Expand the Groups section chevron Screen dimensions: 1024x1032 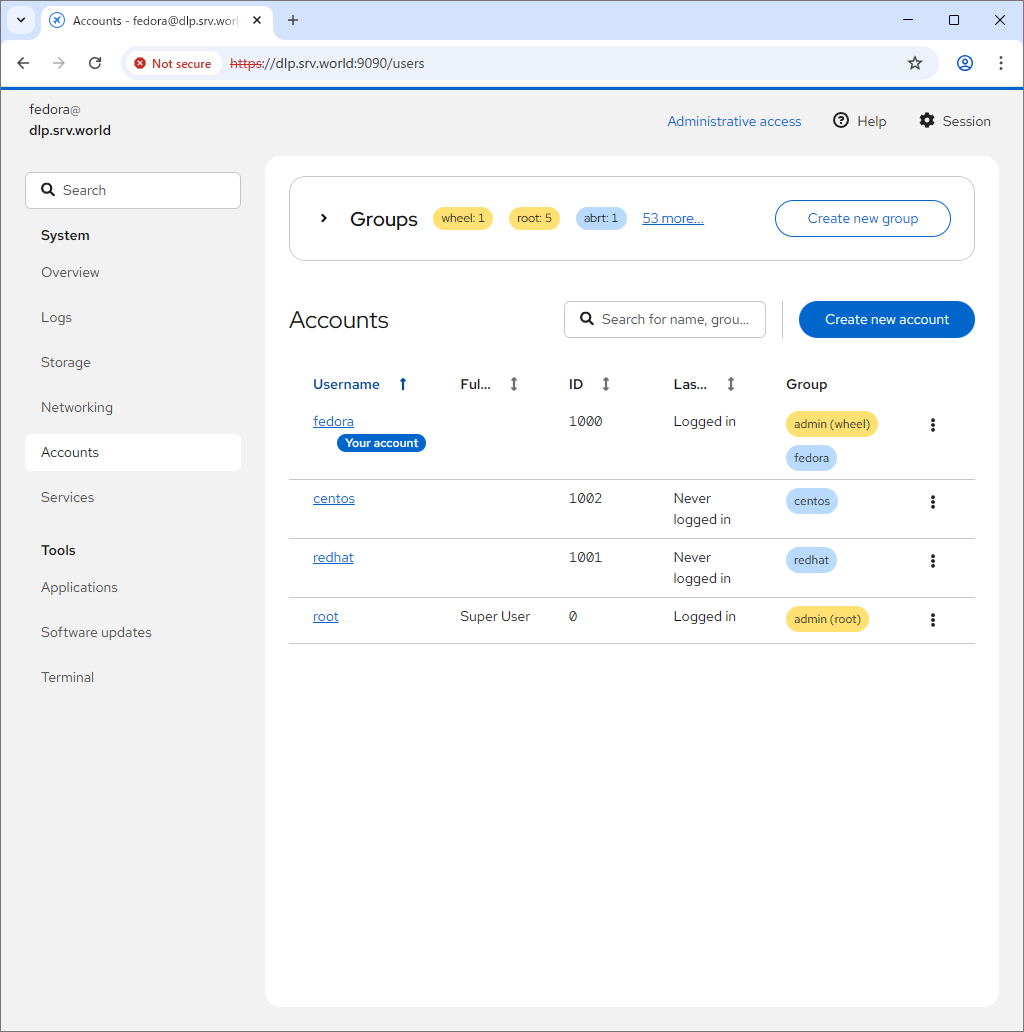(324, 218)
